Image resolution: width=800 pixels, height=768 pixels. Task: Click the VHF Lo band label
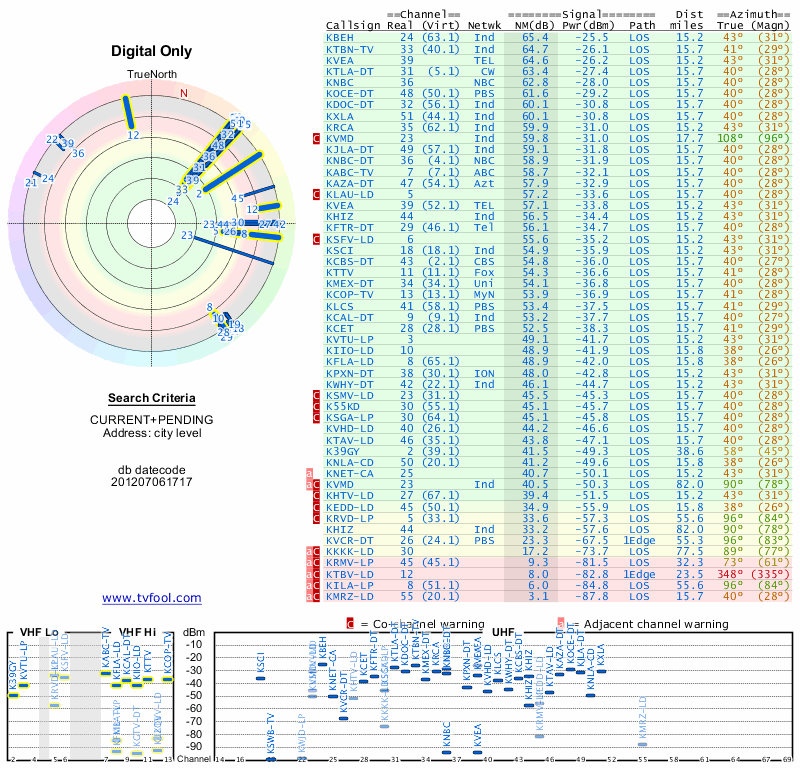click(x=39, y=632)
